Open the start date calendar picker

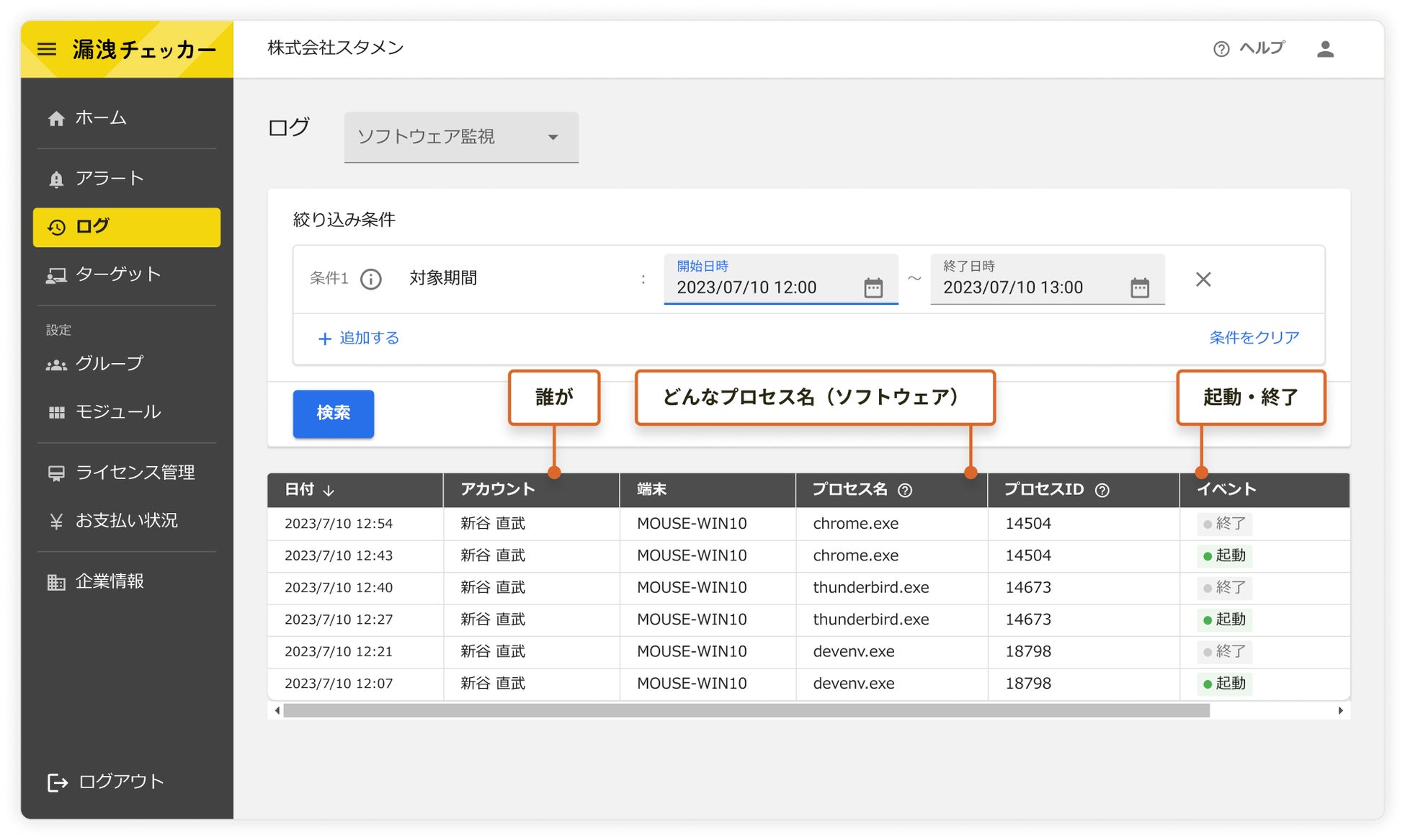coord(873,288)
